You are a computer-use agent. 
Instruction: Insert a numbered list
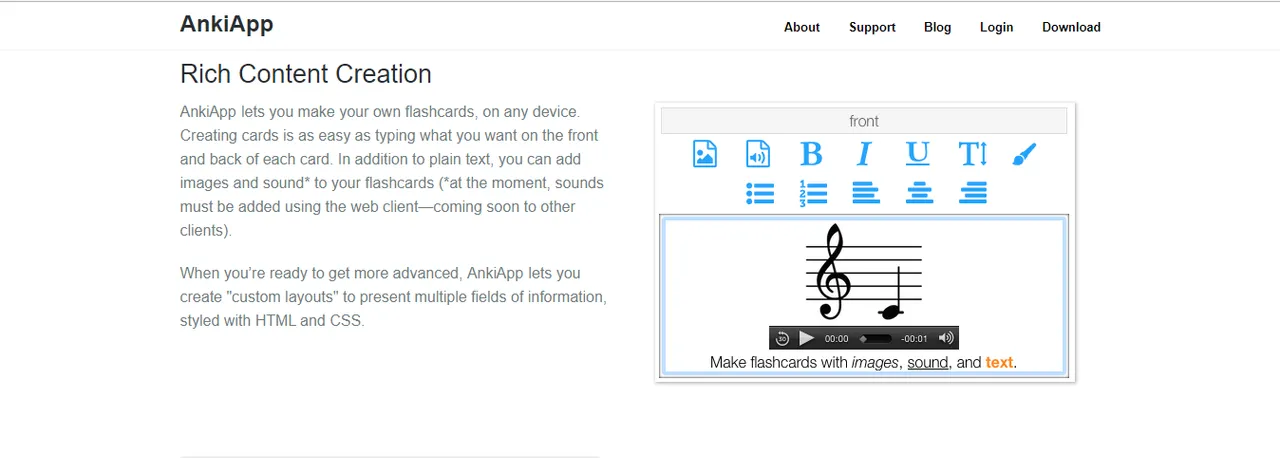[x=813, y=193]
